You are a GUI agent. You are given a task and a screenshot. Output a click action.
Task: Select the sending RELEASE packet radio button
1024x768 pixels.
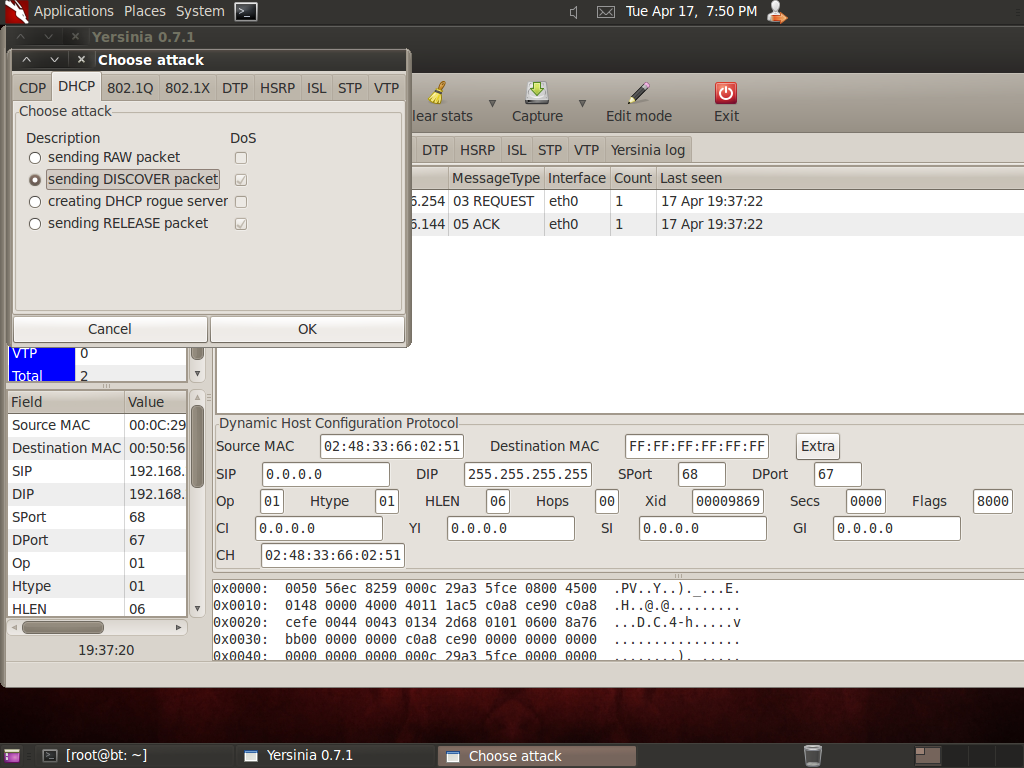[x=35, y=224]
